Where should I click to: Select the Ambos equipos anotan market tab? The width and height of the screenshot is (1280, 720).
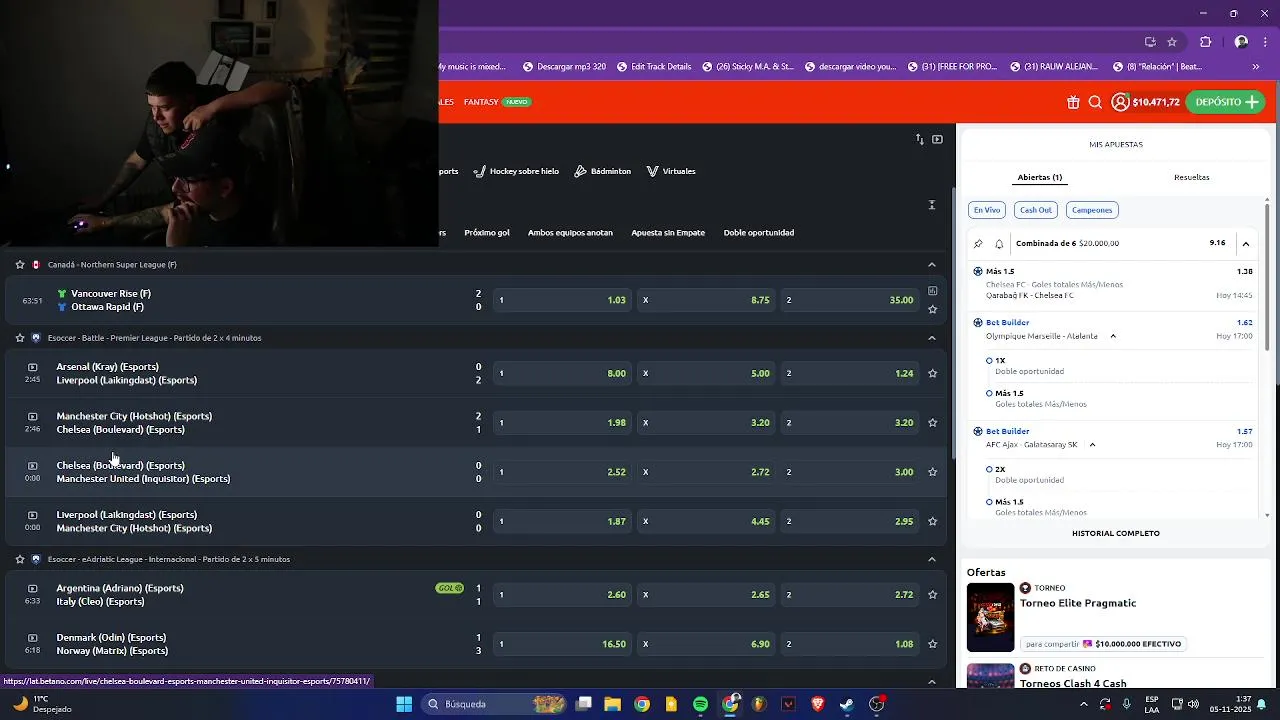coord(570,233)
